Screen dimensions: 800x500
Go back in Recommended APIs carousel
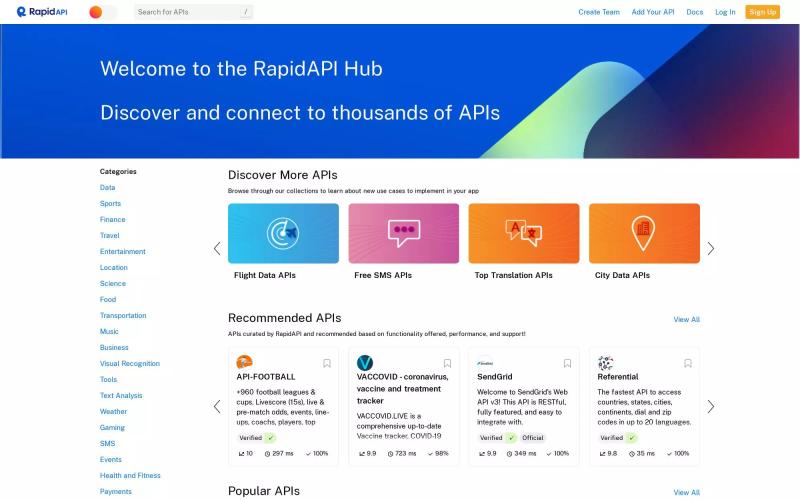pos(217,407)
